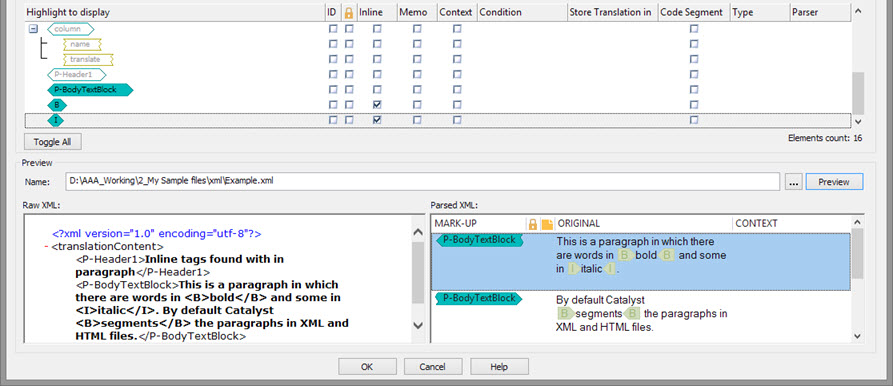The height and width of the screenshot is (386, 893).
Task: Click the element list scroll down arrow
Action: 858,121
